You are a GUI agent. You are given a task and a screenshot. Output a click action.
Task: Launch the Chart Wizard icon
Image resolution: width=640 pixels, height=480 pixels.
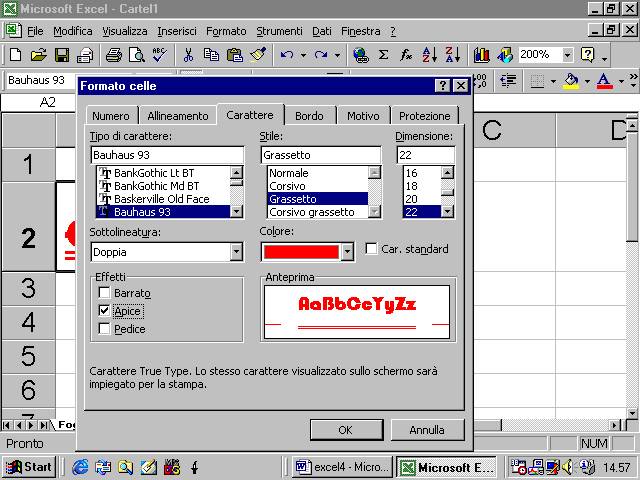482,55
